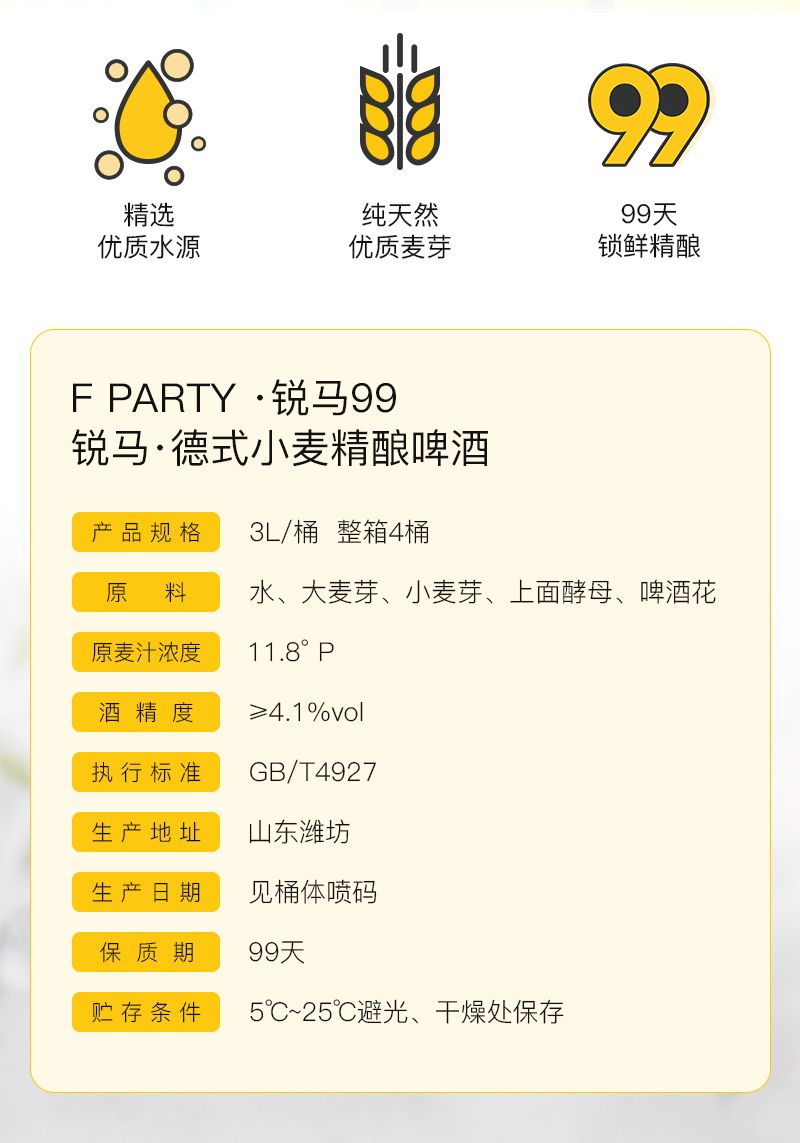The image size is (800, 1143).
Task: Select the 贮存条件 yellow label
Action: coord(146,1012)
